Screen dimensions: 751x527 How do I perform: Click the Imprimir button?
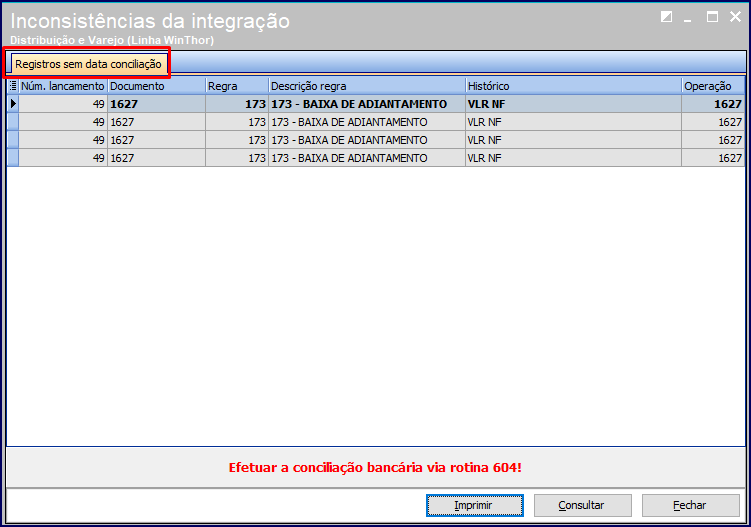pyautogui.click(x=475, y=505)
